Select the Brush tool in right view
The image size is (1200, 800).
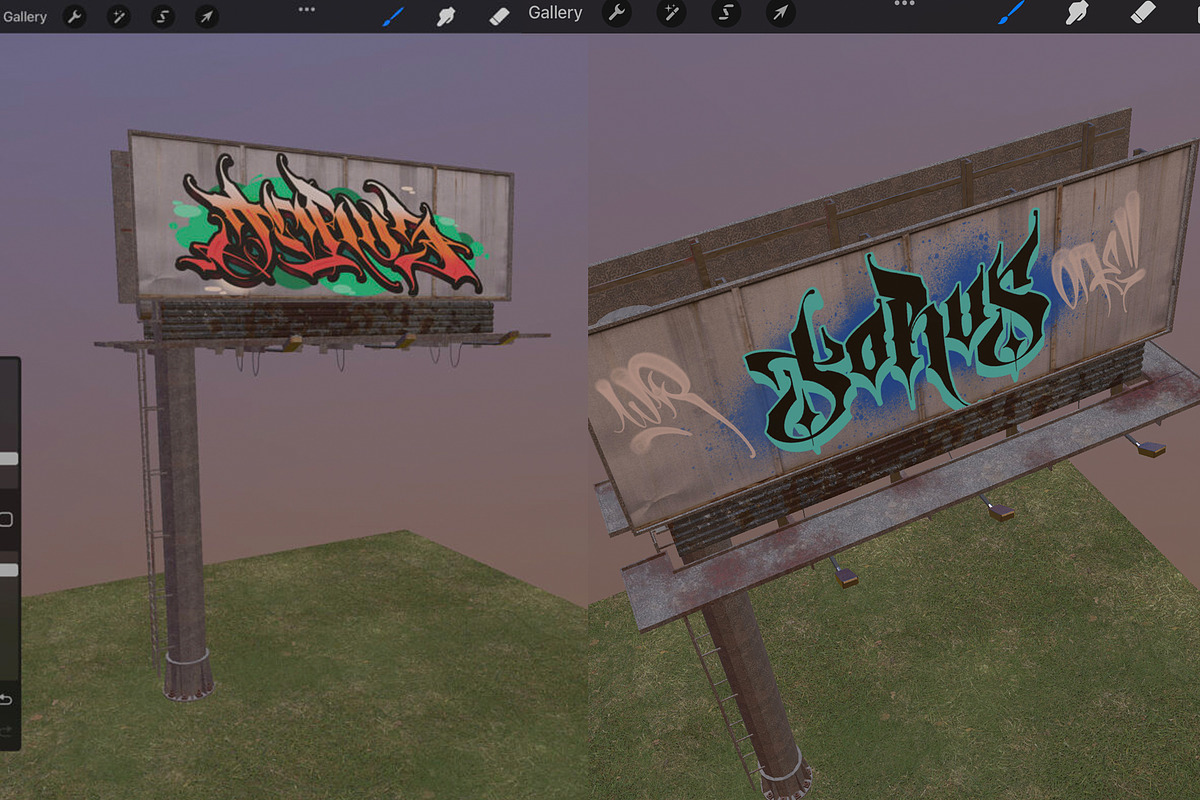click(x=1011, y=12)
